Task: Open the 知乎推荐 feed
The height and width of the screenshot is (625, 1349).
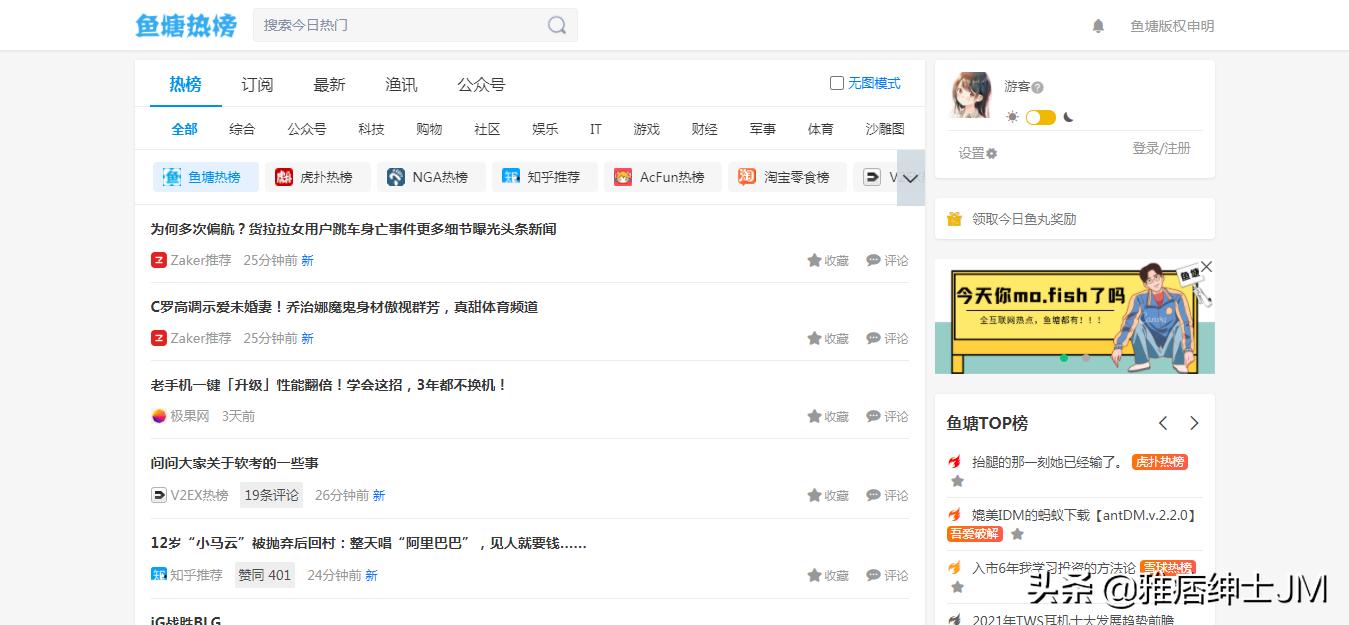Action: pyautogui.click(x=545, y=176)
